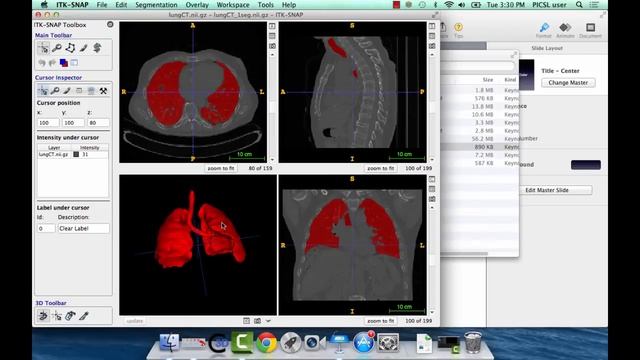Click the axial view slice scrollbar

[x=272, y=107]
